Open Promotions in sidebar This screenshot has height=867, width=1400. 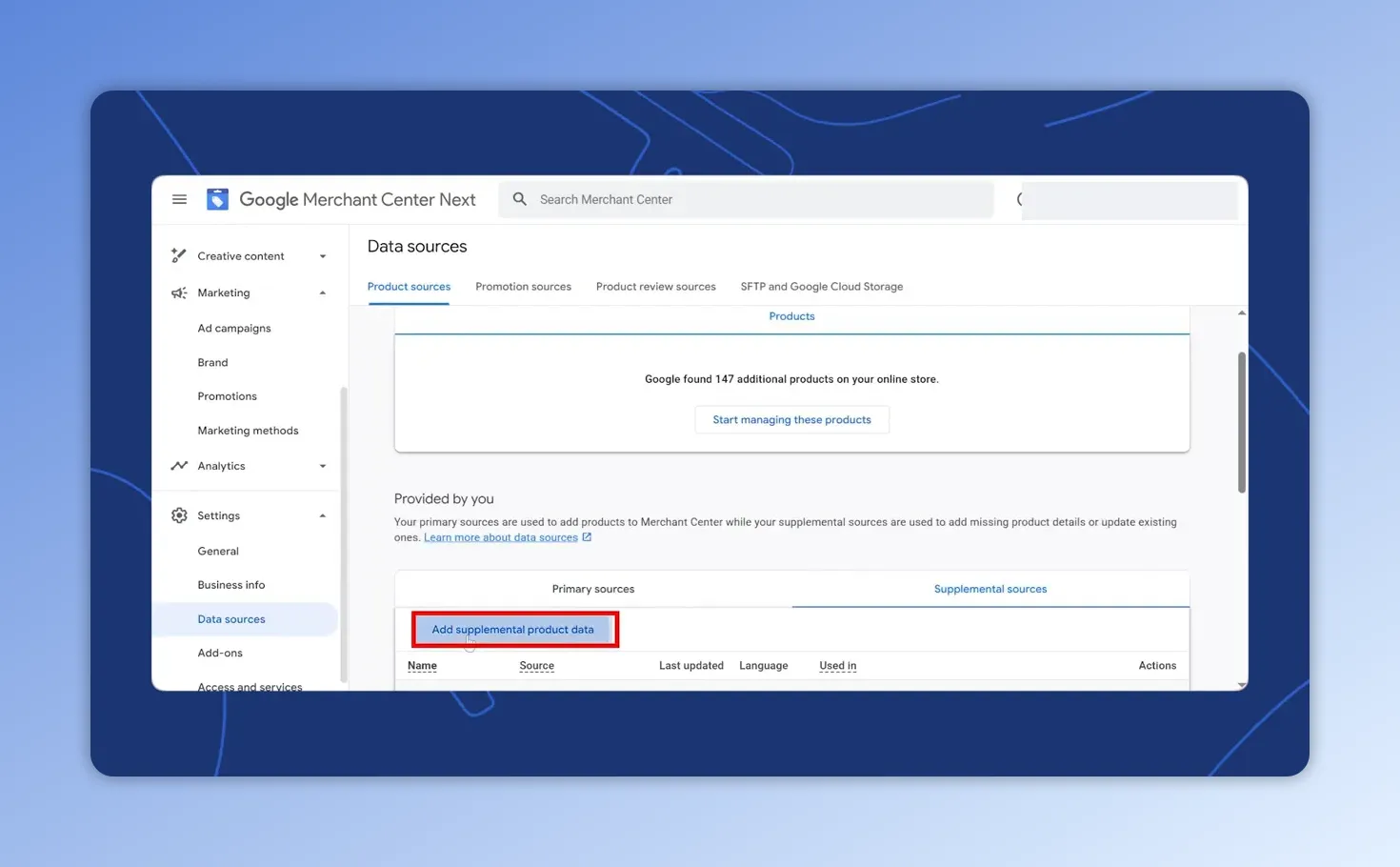(227, 396)
